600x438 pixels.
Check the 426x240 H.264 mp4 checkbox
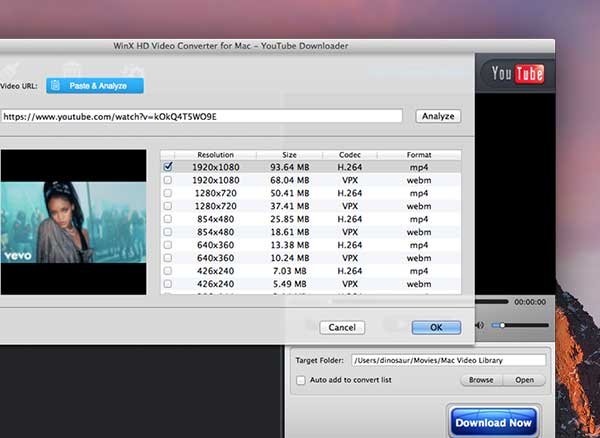coord(168,271)
